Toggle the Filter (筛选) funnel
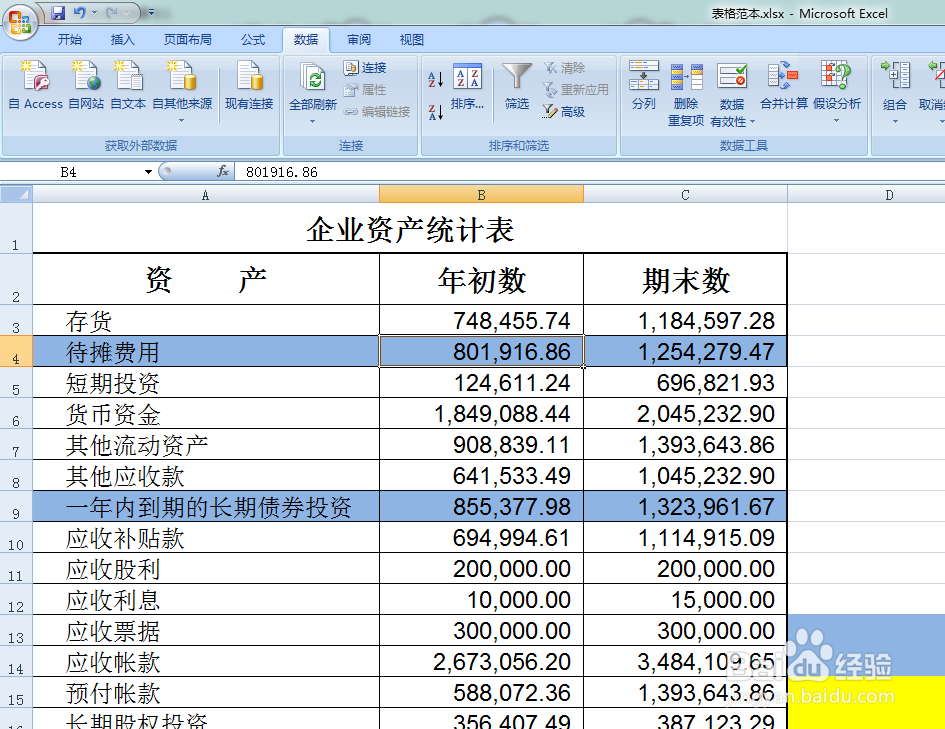945x729 pixels. point(517,86)
